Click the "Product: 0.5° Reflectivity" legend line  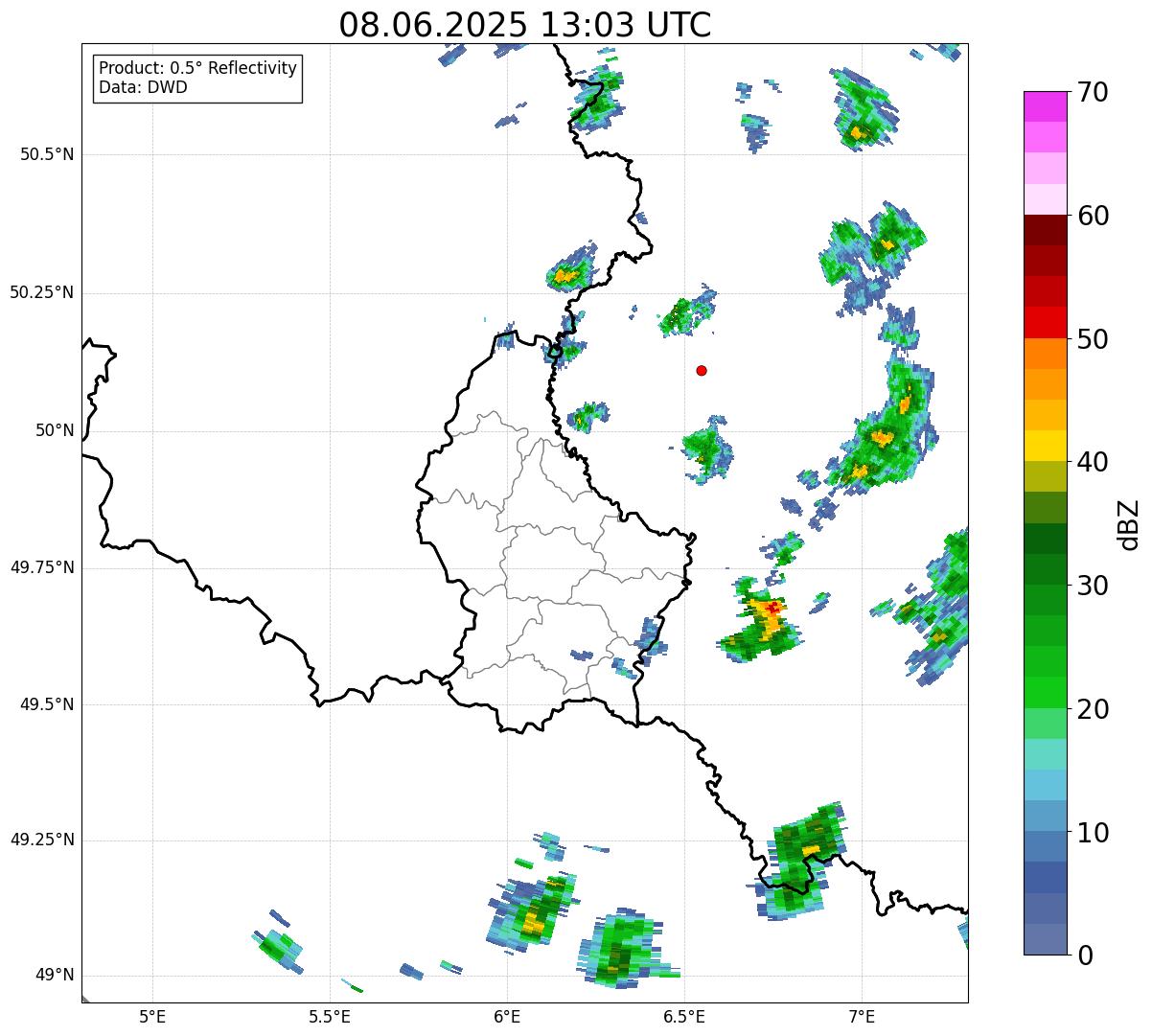click(x=197, y=69)
